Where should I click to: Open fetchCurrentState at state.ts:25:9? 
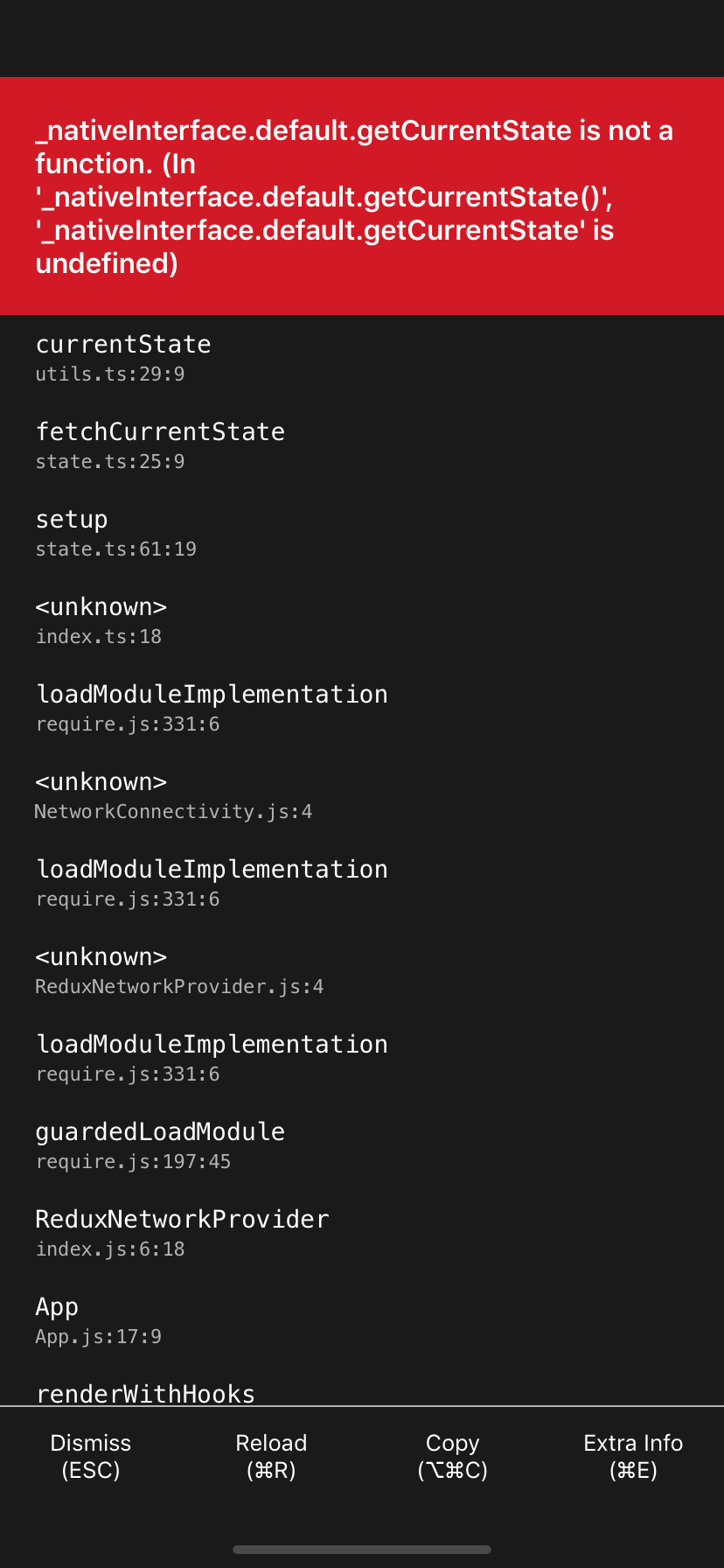coord(160,432)
